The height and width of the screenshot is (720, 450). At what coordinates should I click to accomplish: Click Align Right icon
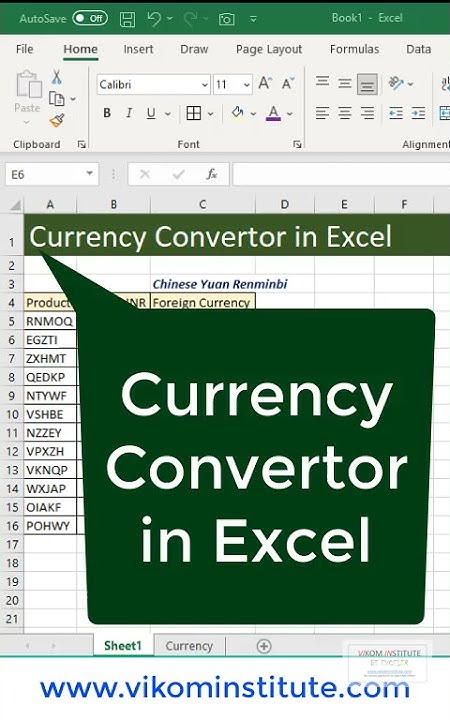pos(367,113)
